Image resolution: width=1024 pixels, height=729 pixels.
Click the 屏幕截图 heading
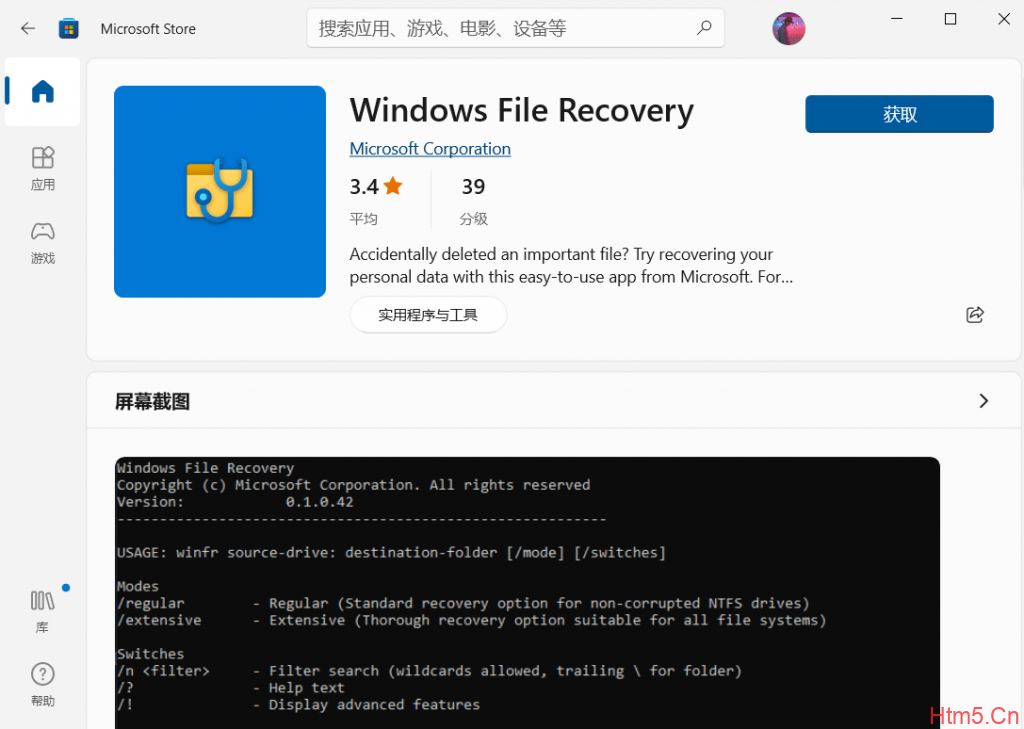[x=152, y=402]
